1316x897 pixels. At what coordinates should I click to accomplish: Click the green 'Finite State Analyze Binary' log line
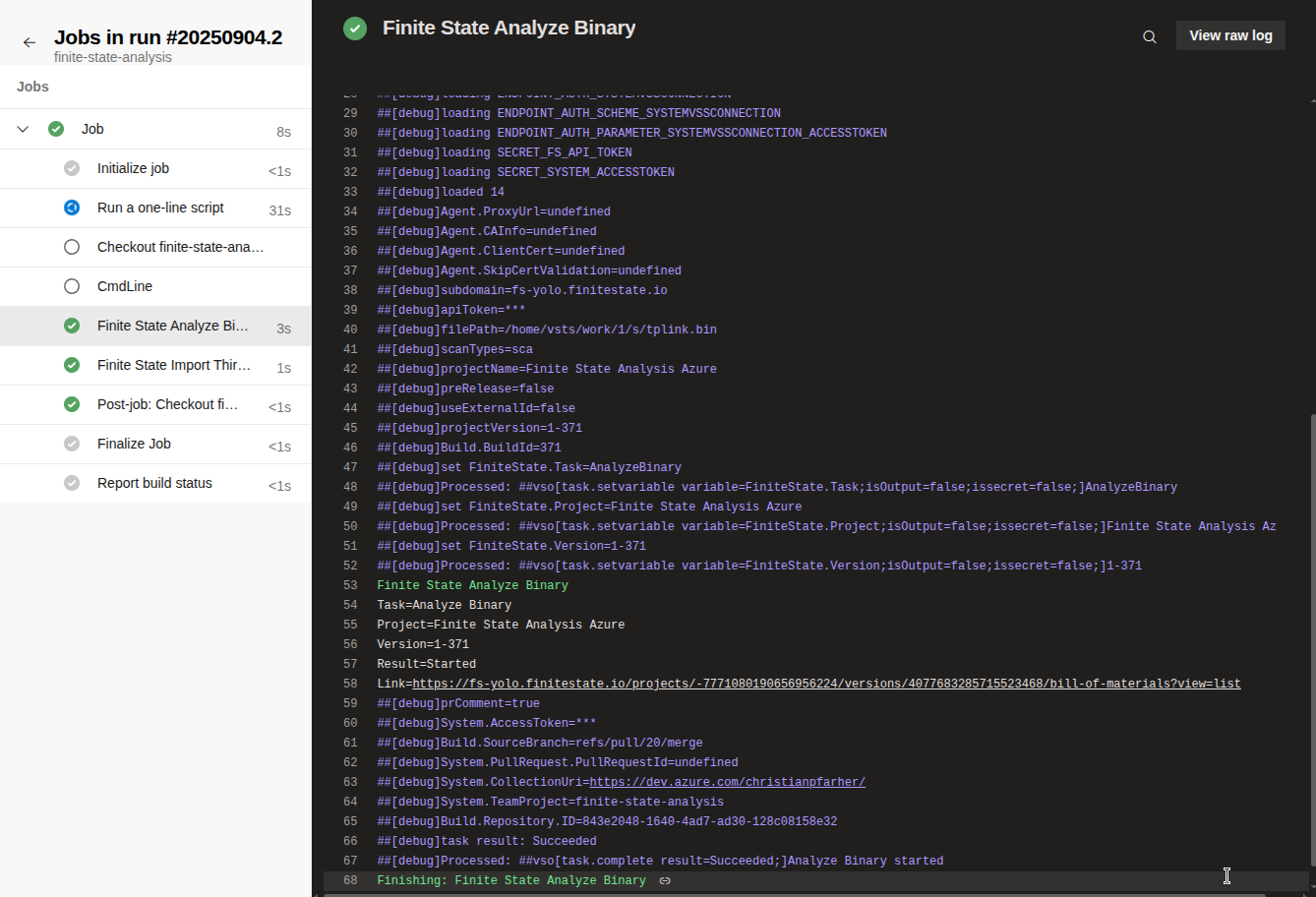(x=472, y=585)
